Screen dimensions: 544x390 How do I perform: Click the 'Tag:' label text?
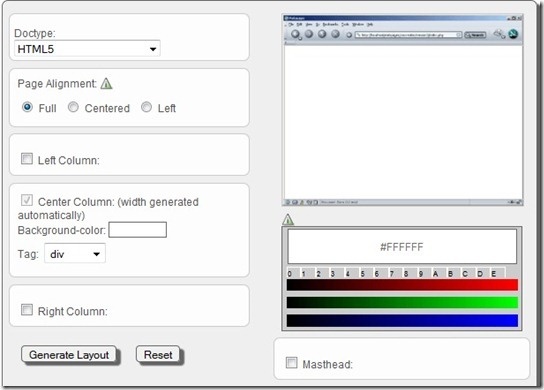point(28,254)
